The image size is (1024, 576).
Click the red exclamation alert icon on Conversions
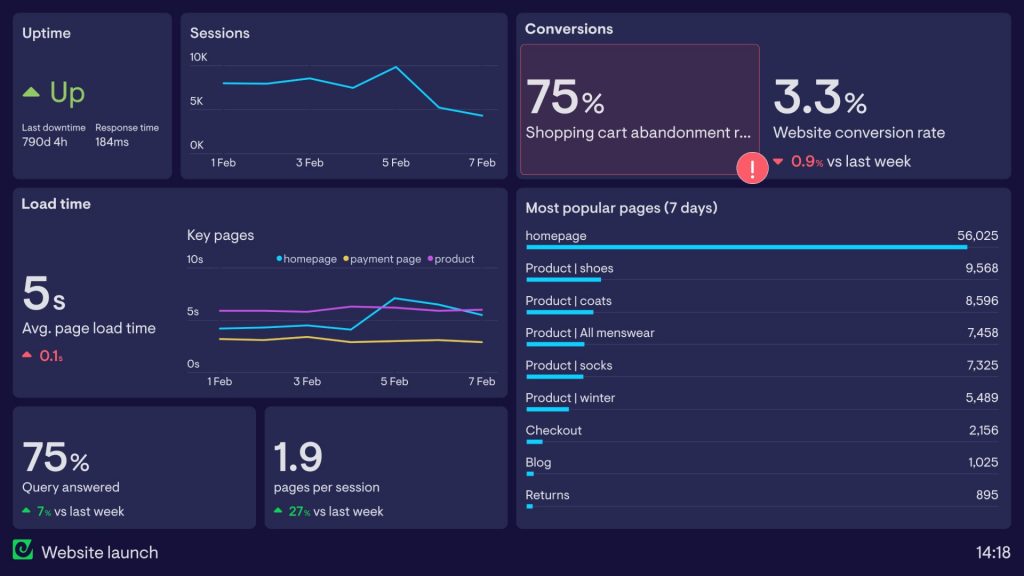752,168
